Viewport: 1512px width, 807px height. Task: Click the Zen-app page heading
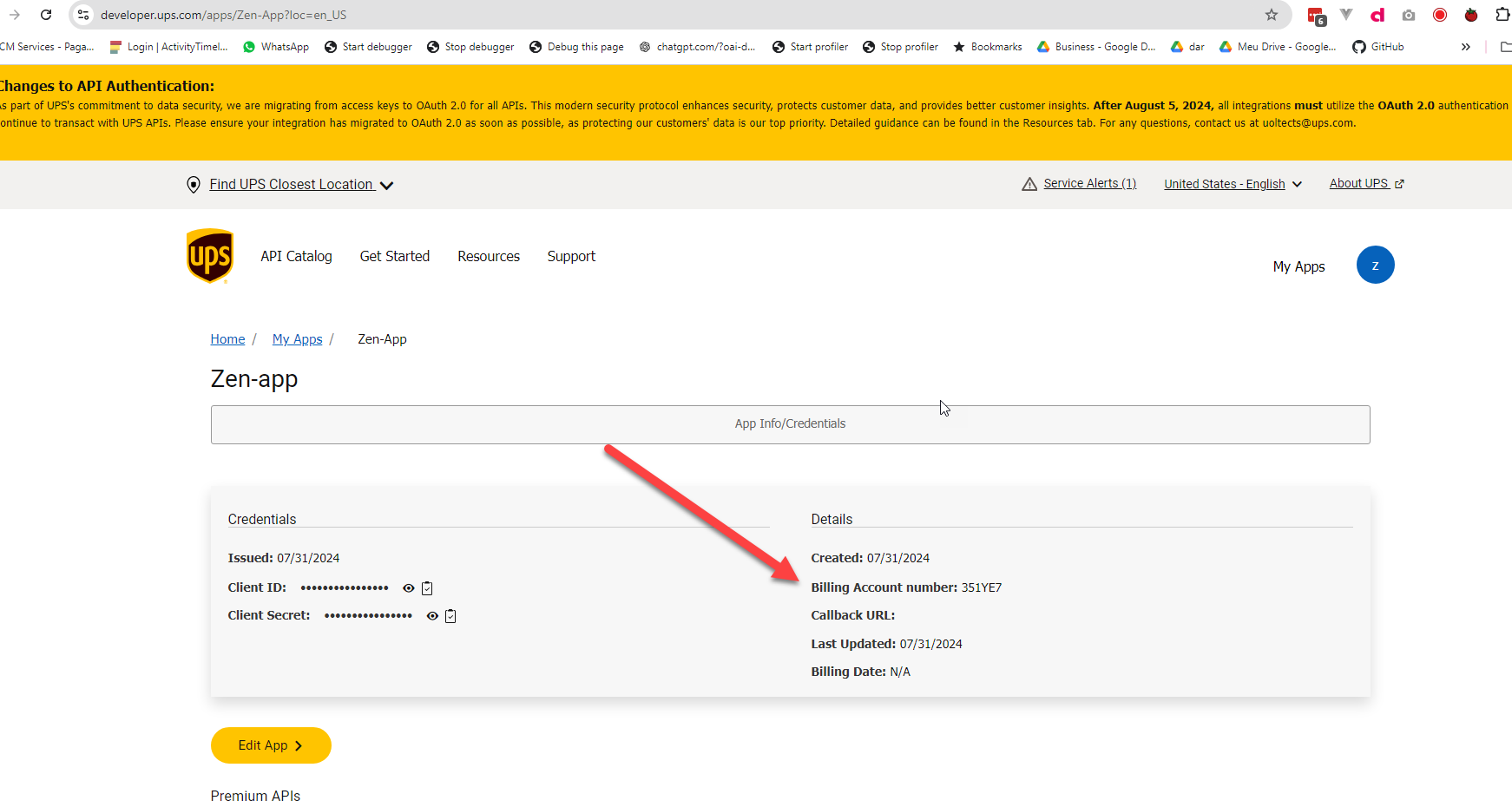click(x=254, y=379)
